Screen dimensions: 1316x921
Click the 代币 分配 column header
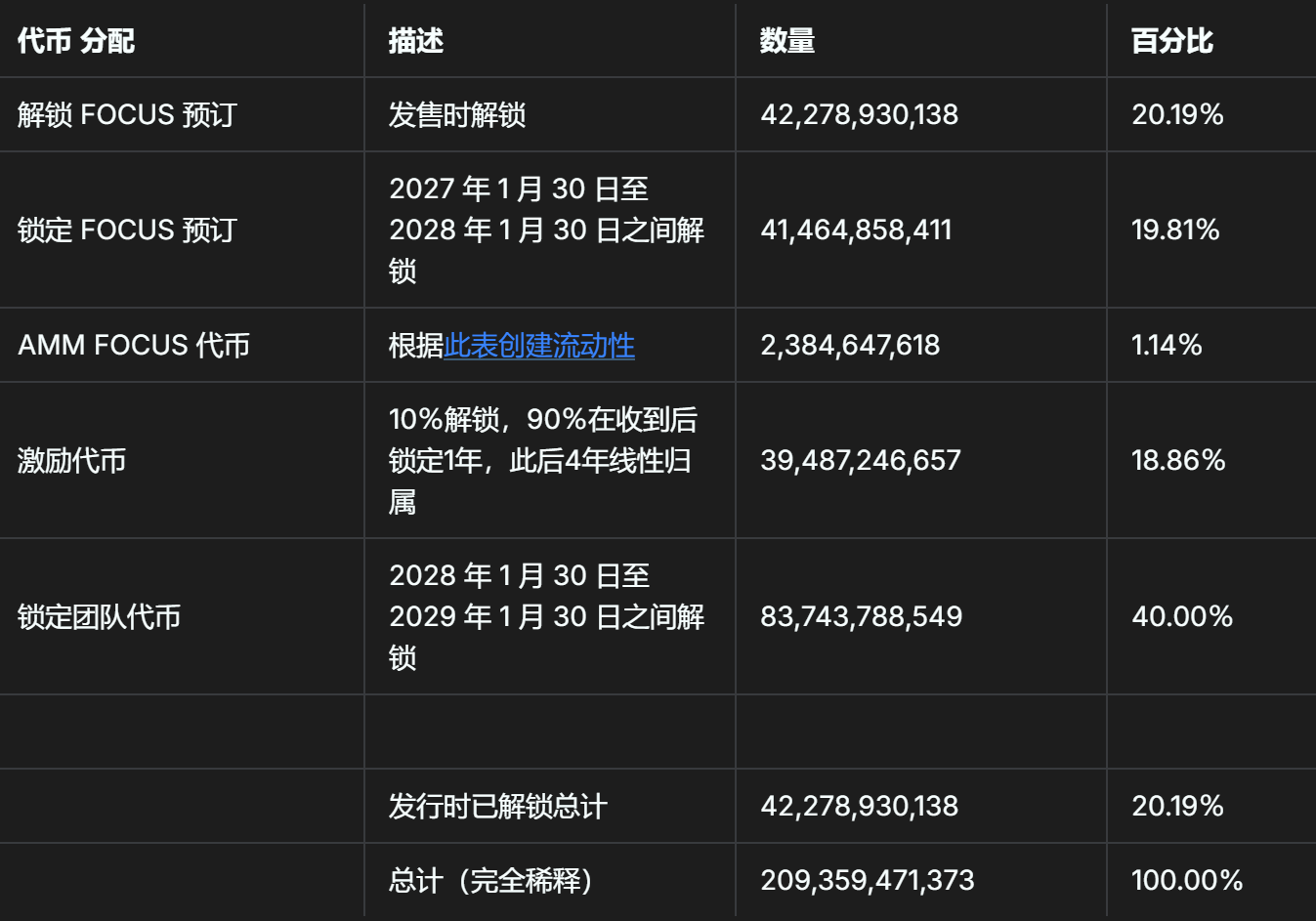tap(76, 41)
